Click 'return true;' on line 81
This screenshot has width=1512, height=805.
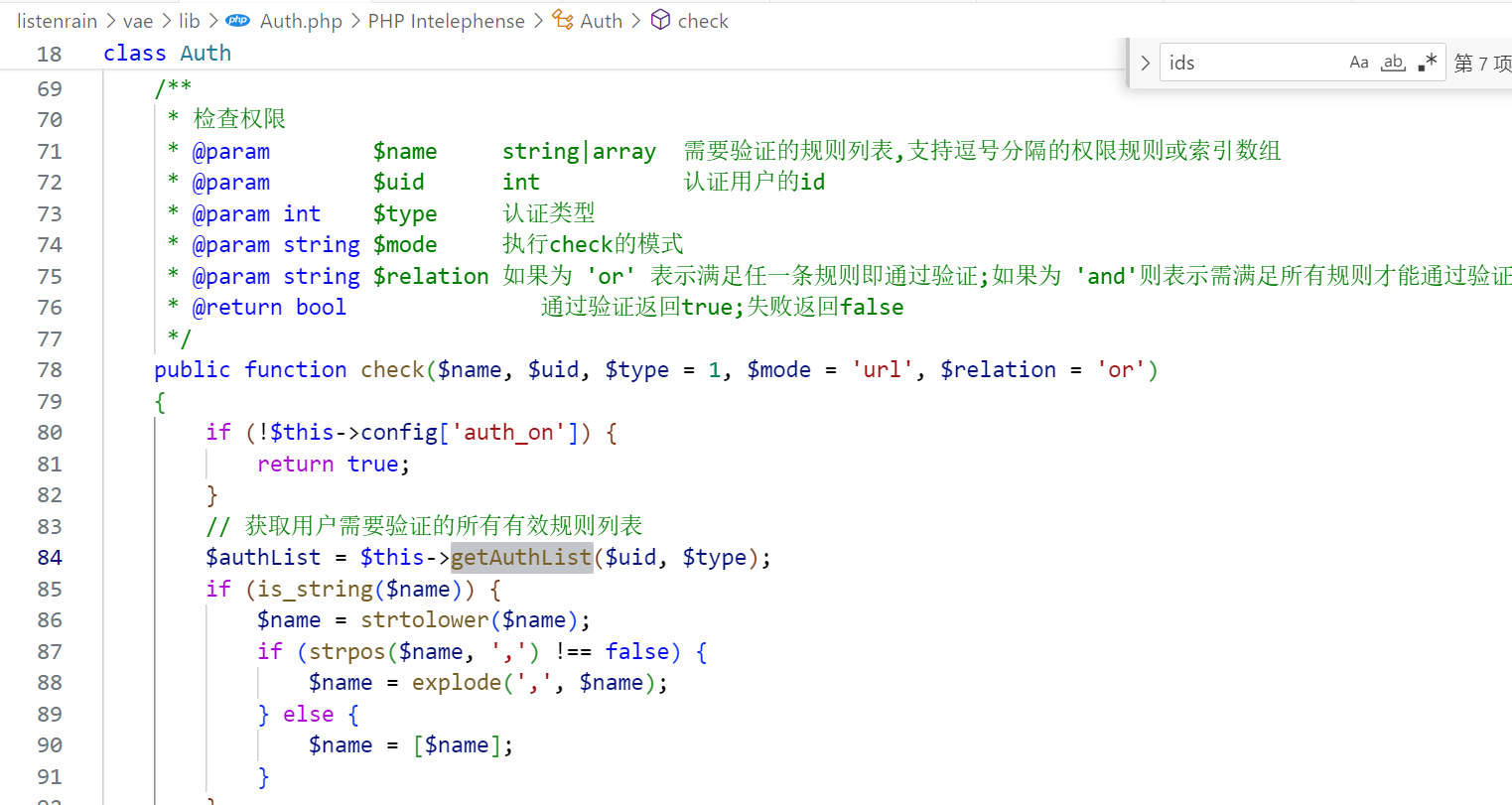tap(334, 465)
